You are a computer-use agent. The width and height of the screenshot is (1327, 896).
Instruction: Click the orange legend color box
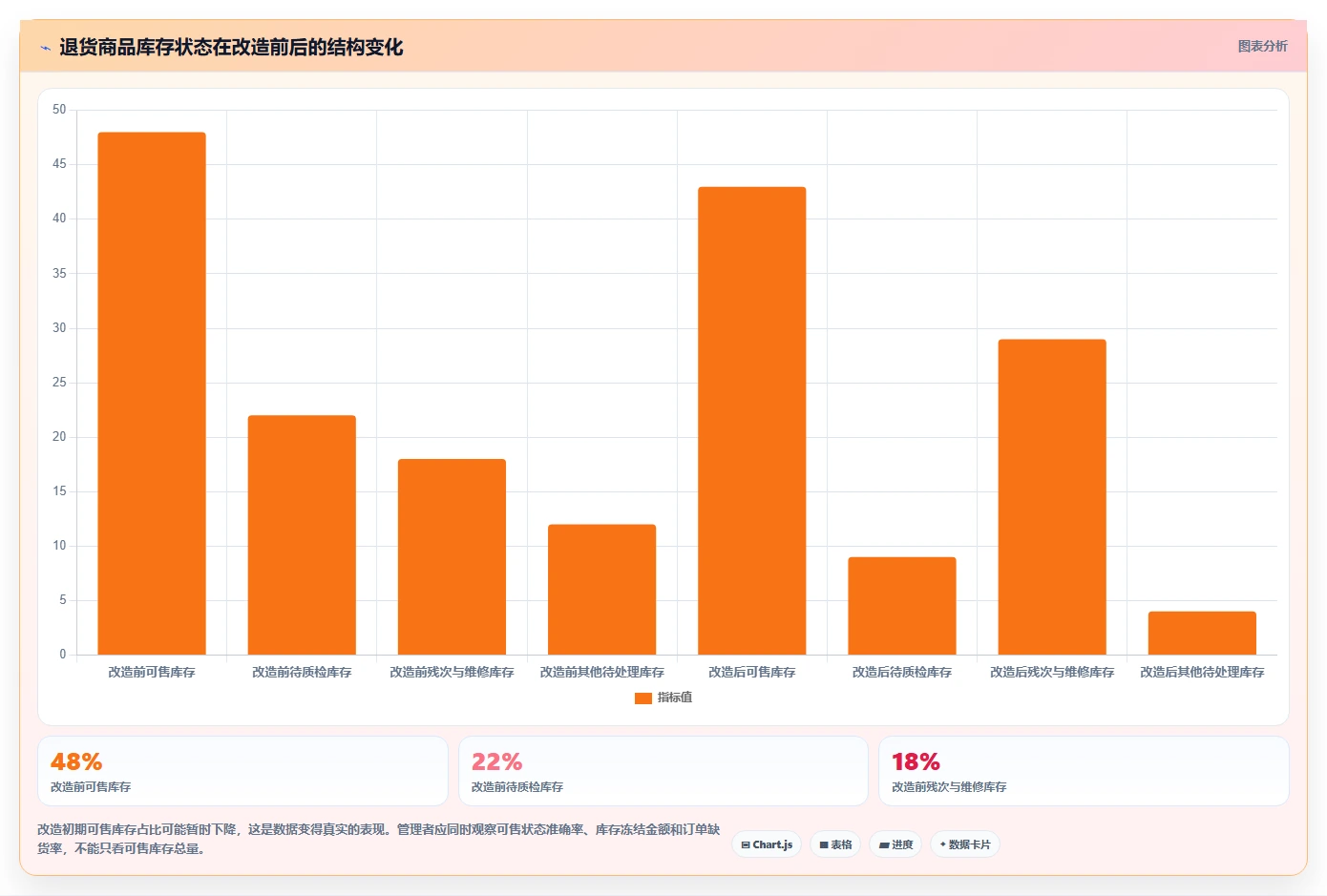pos(643,698)
